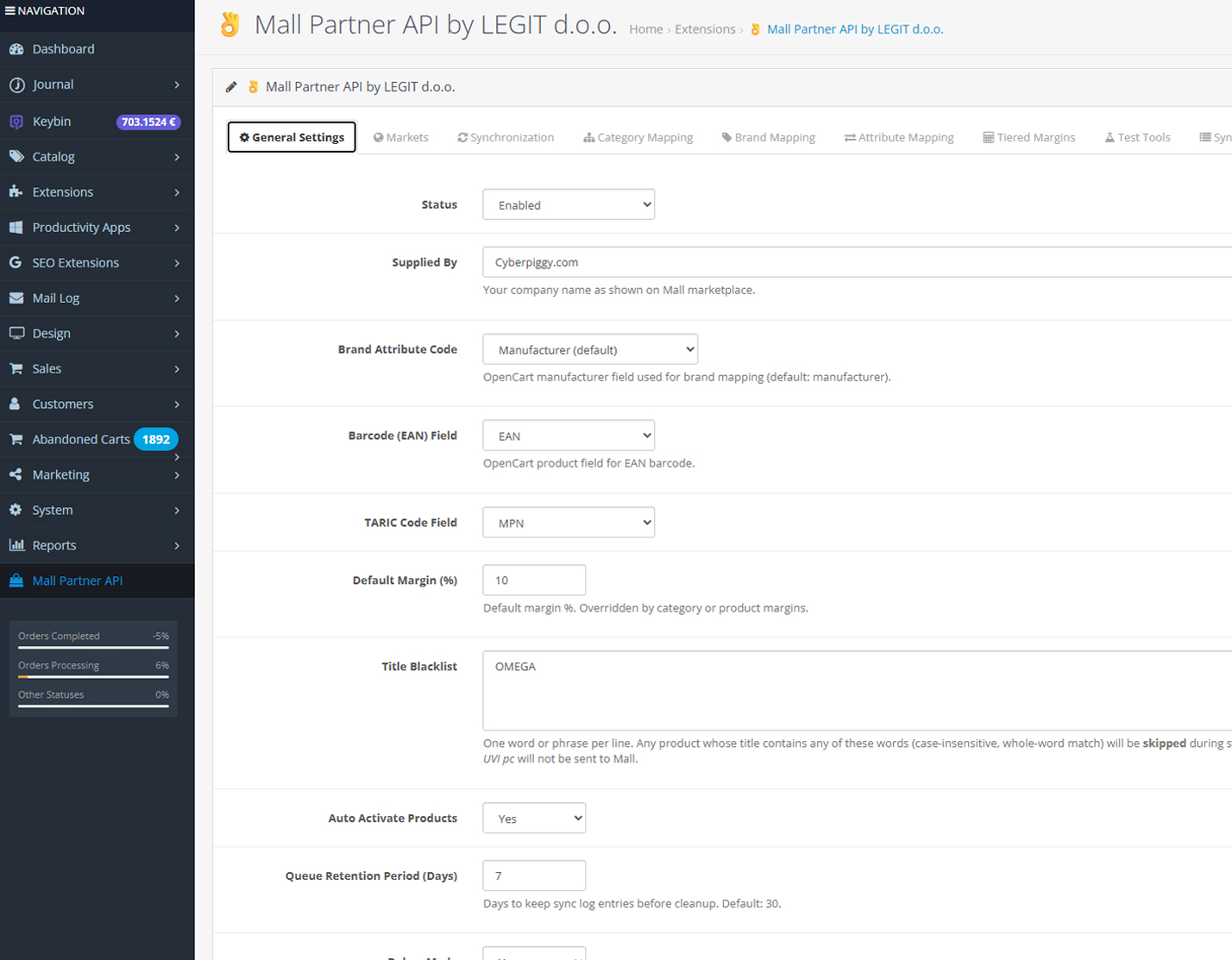Open the TARIC Code Field dropdown

click(569, 524)
